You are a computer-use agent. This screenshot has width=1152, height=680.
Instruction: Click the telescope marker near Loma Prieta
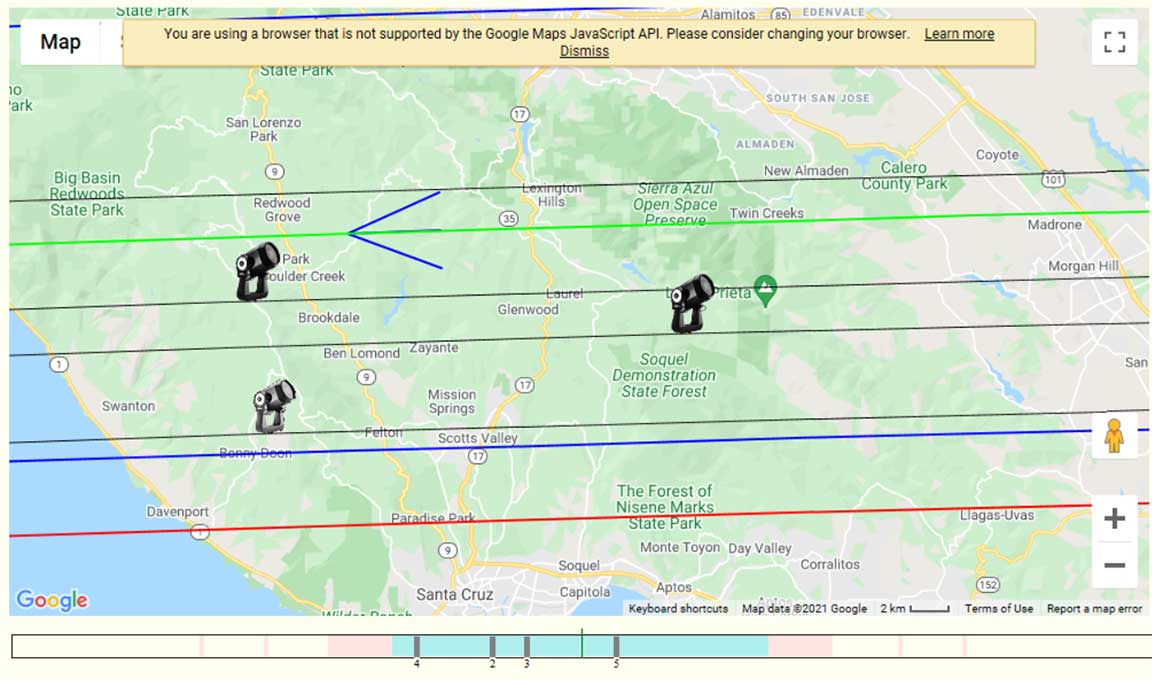(691, 303)
